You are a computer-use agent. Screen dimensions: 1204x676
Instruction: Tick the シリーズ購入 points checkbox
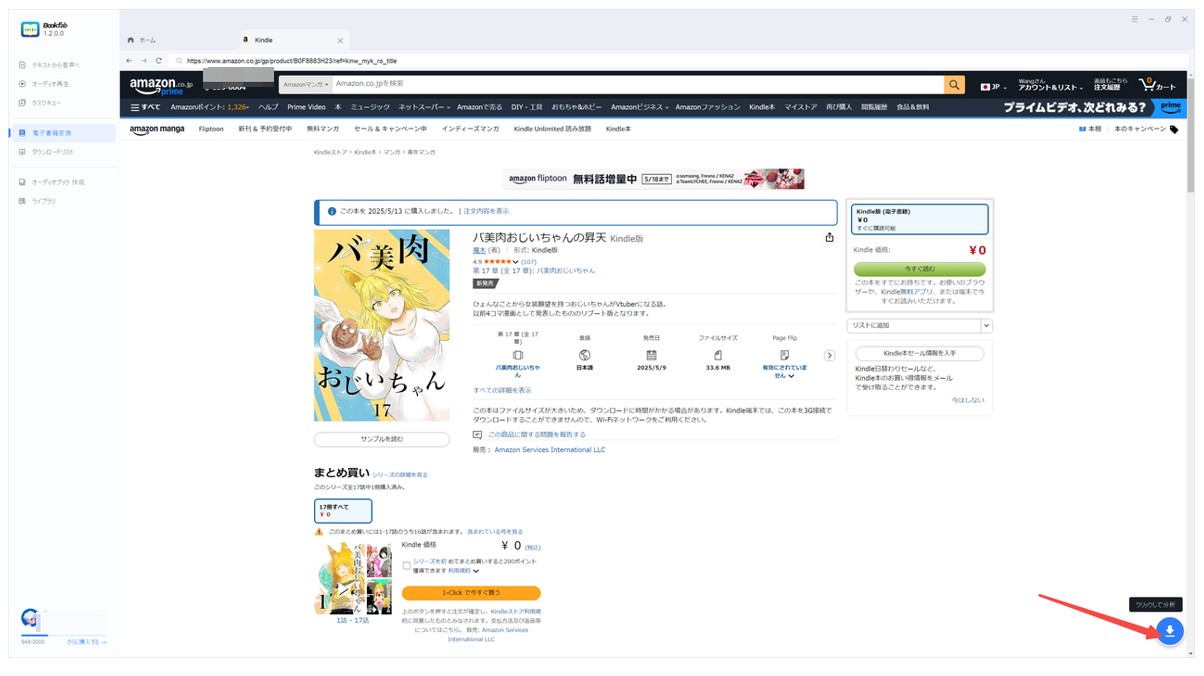pos(406,566)
